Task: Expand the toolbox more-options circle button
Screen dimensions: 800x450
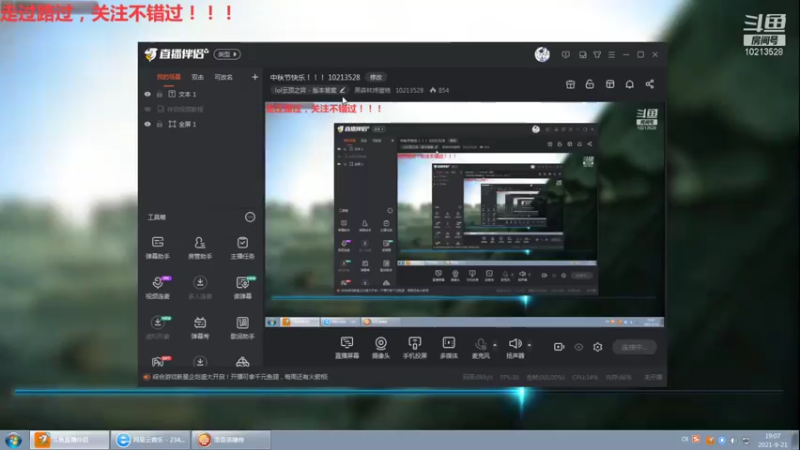Action: click(249, 217)
